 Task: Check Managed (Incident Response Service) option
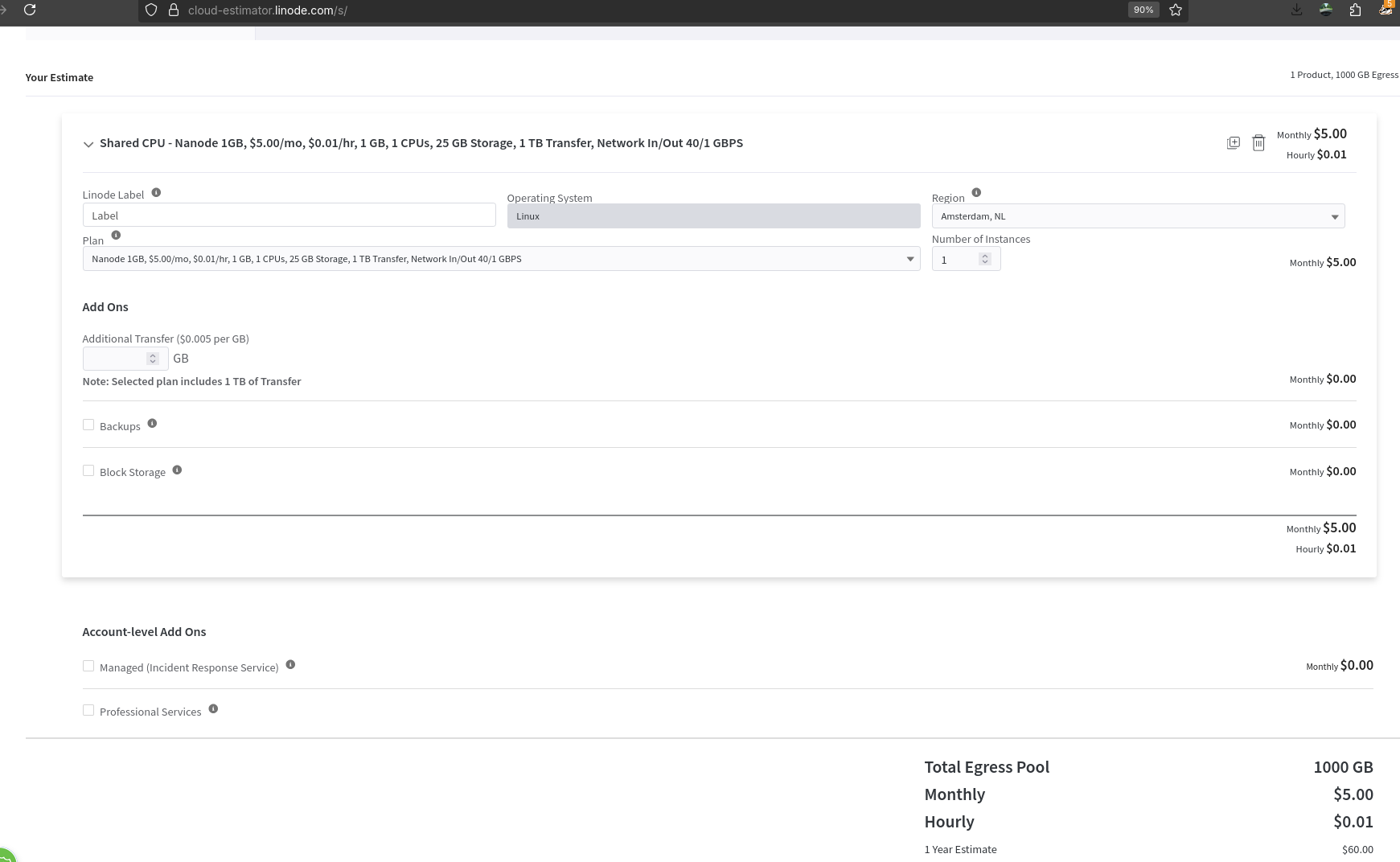(x=88, y=666)
